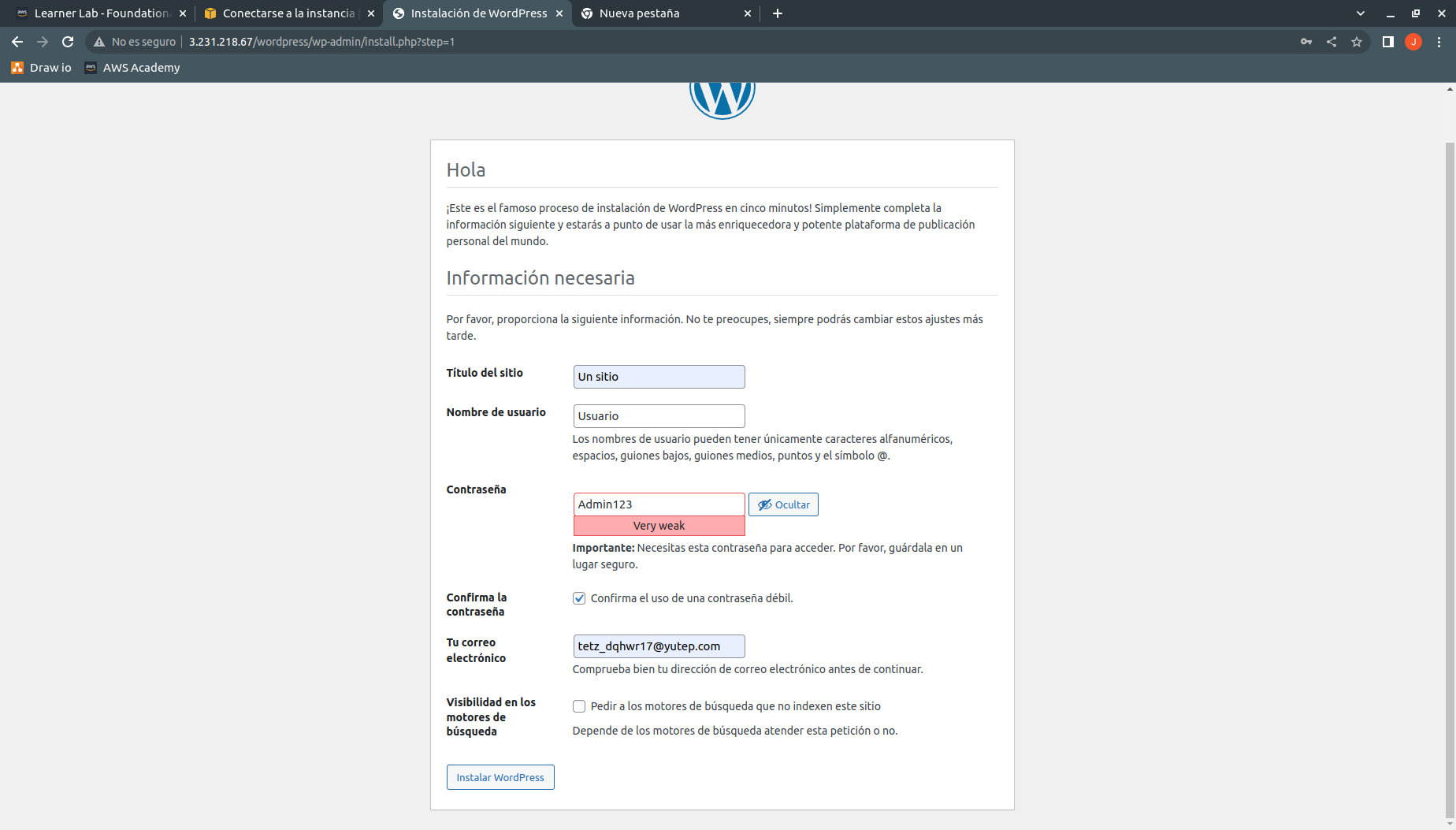Click the WordPress logo
1456x830 pixels.
click(722, 100)
